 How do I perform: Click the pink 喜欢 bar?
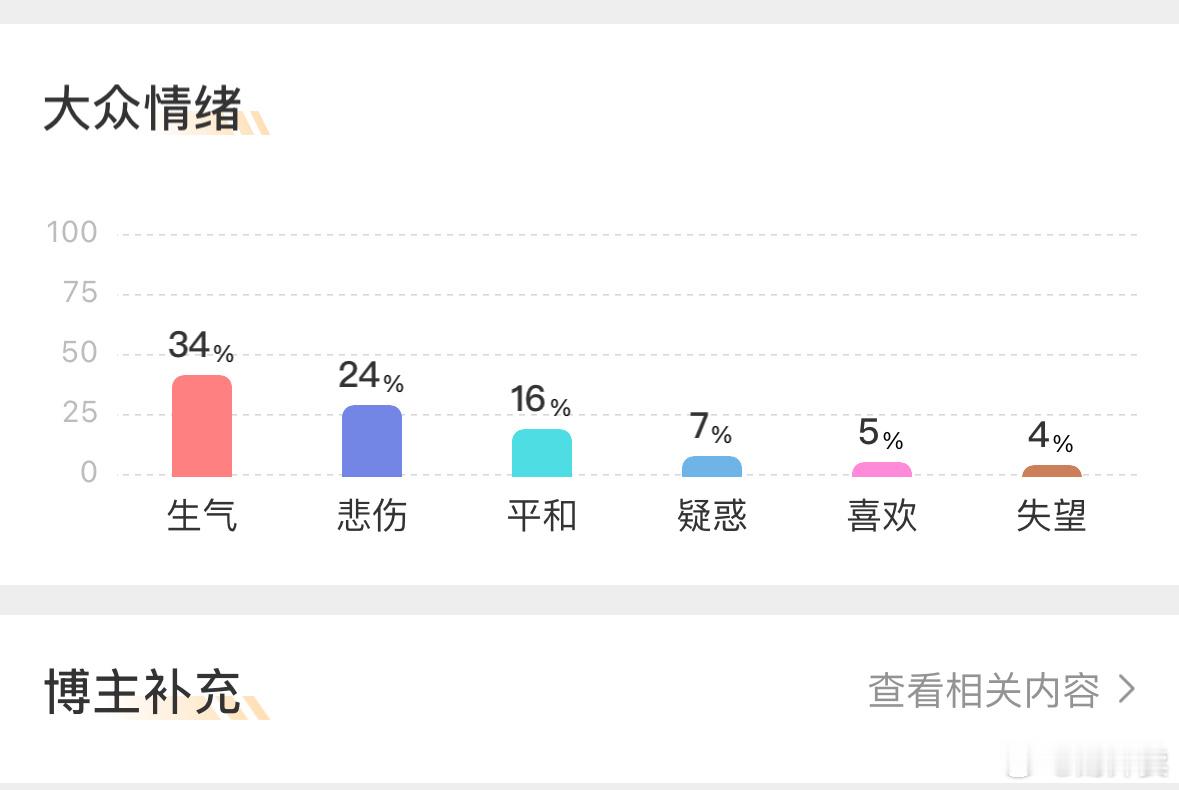881,469
